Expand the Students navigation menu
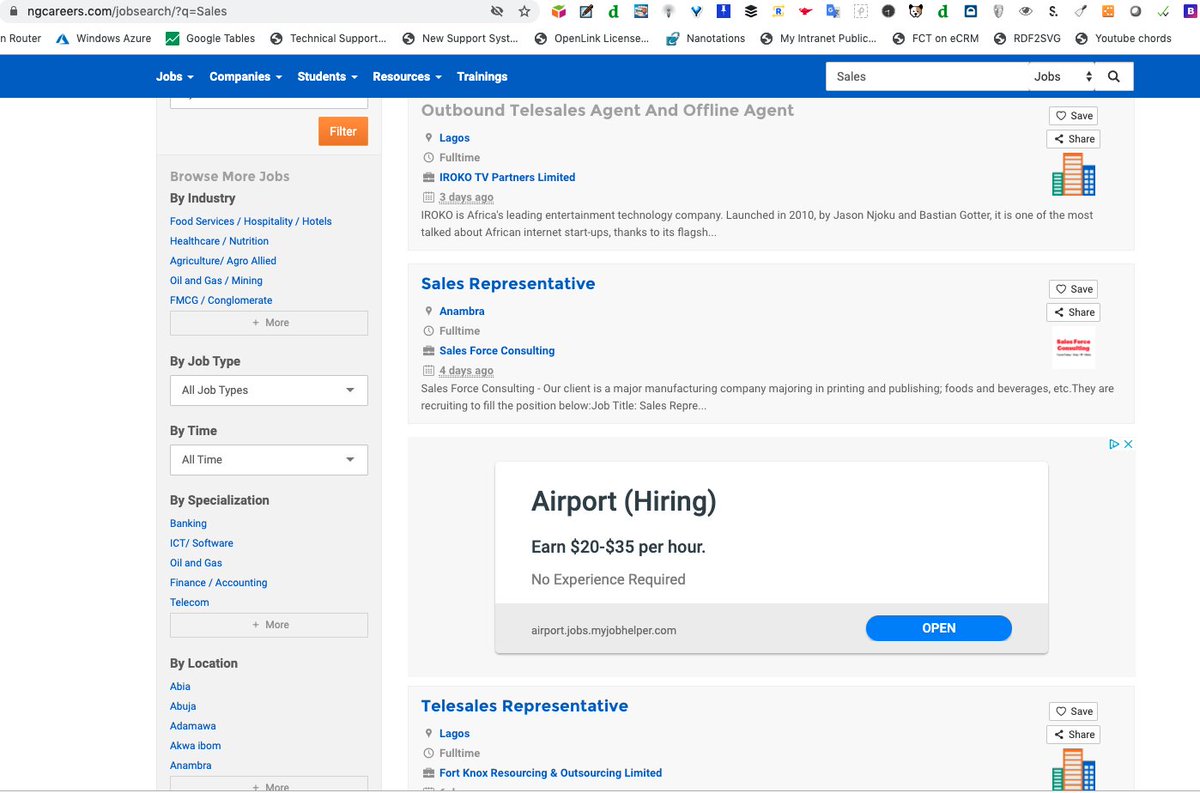Screen dimensions: 1200x793 327,76
